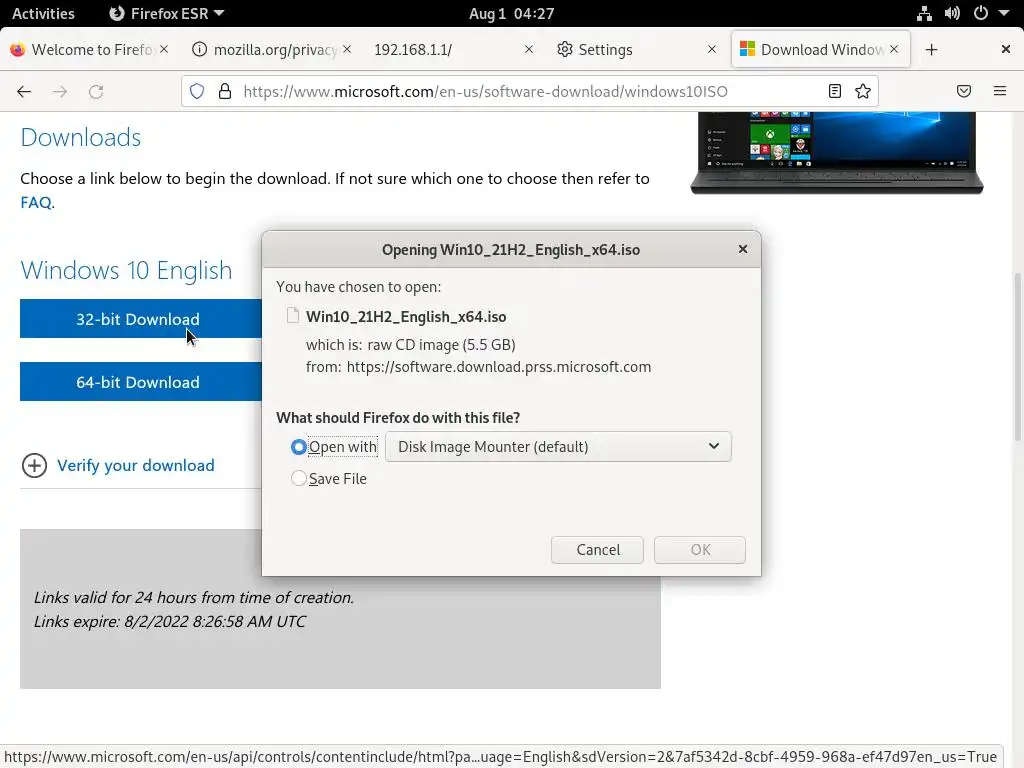Select the Save File radio button

pos(298,479)
